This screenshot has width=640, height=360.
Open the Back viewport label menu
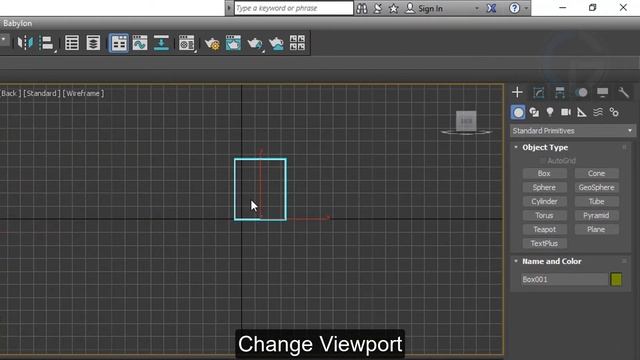pos(10,93)
